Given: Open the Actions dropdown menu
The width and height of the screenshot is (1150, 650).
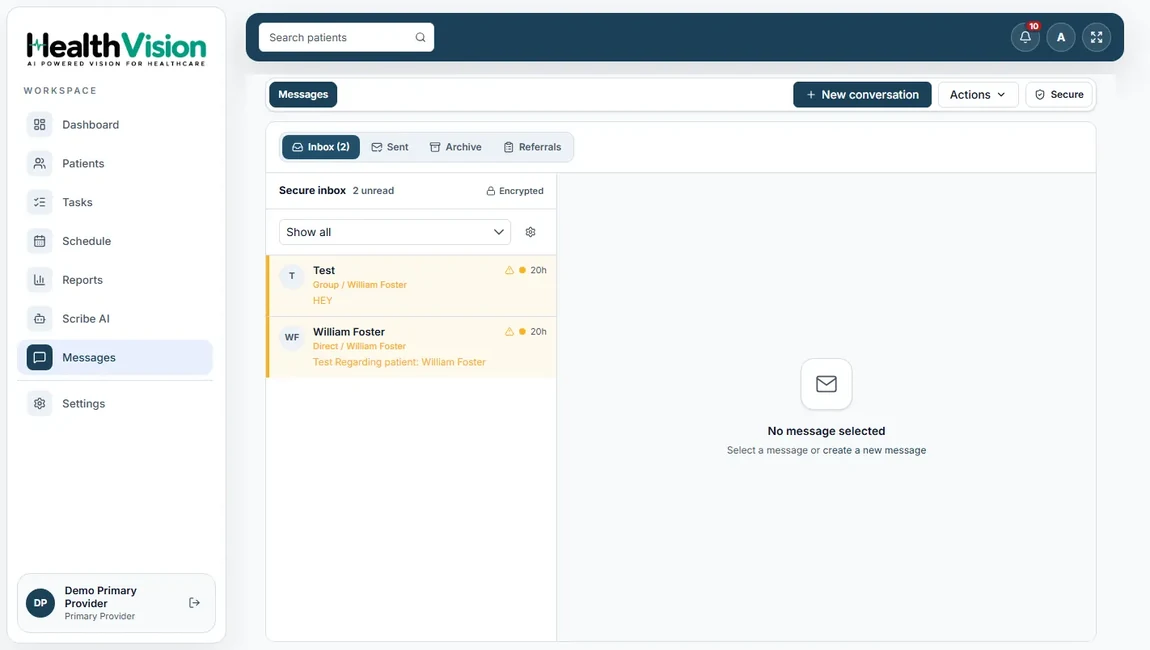Looking at the screenshot, I should pyautogui.click(x=978, y=95).
